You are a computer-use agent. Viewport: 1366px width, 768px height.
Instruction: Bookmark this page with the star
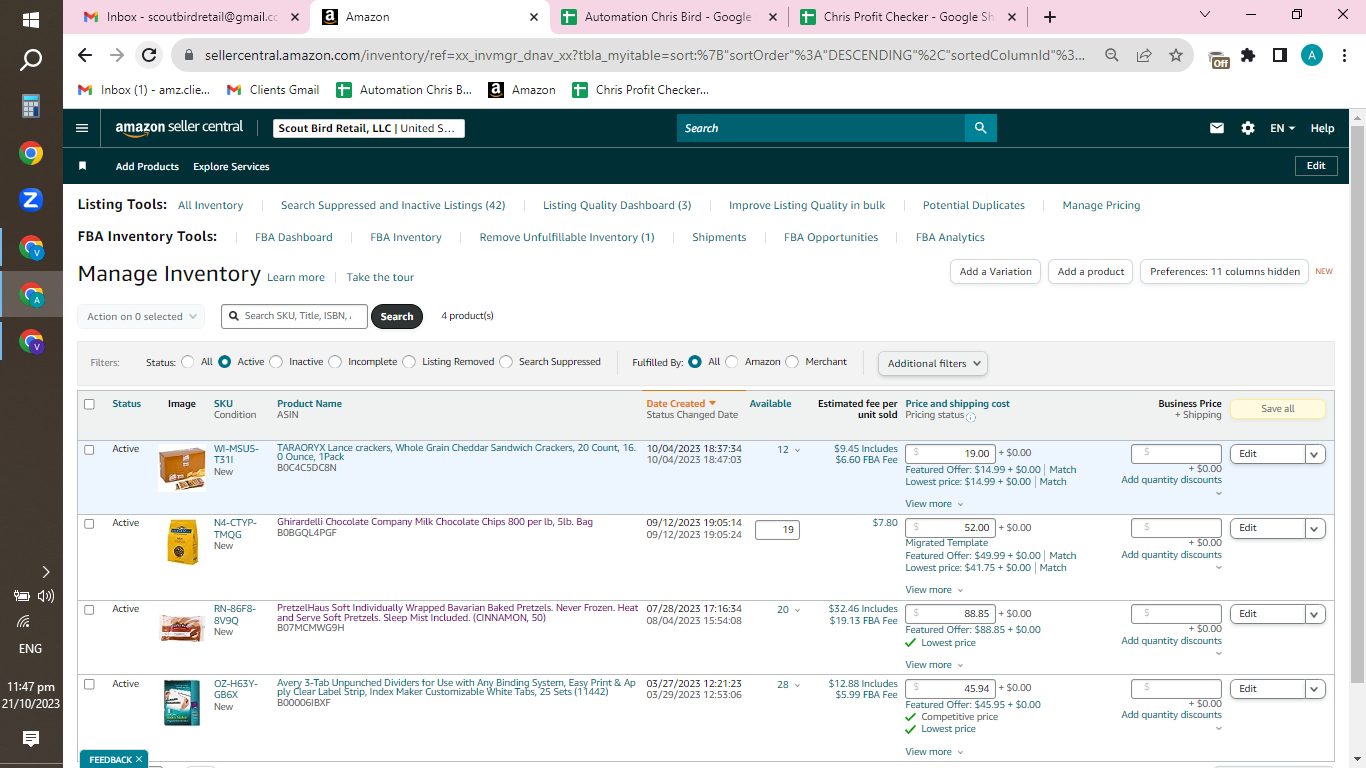click(1176, 56)
